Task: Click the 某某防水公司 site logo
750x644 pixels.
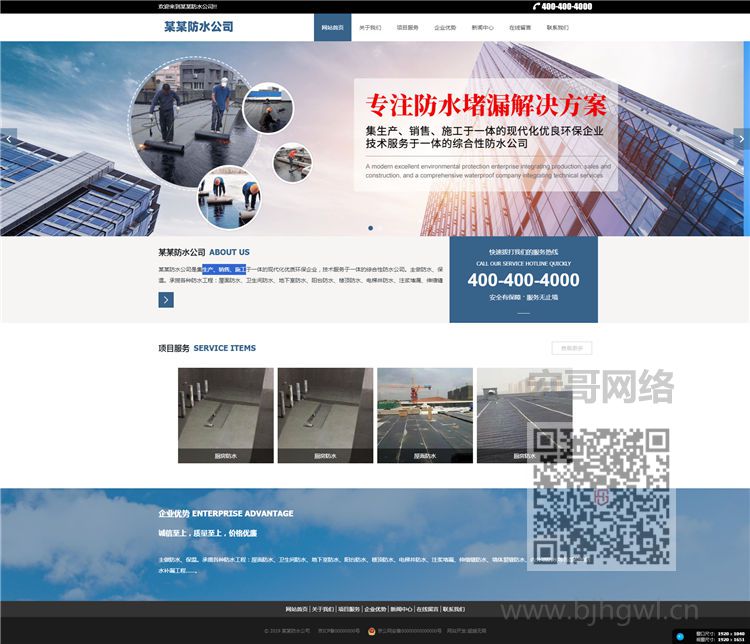Action: click(199, 27)
